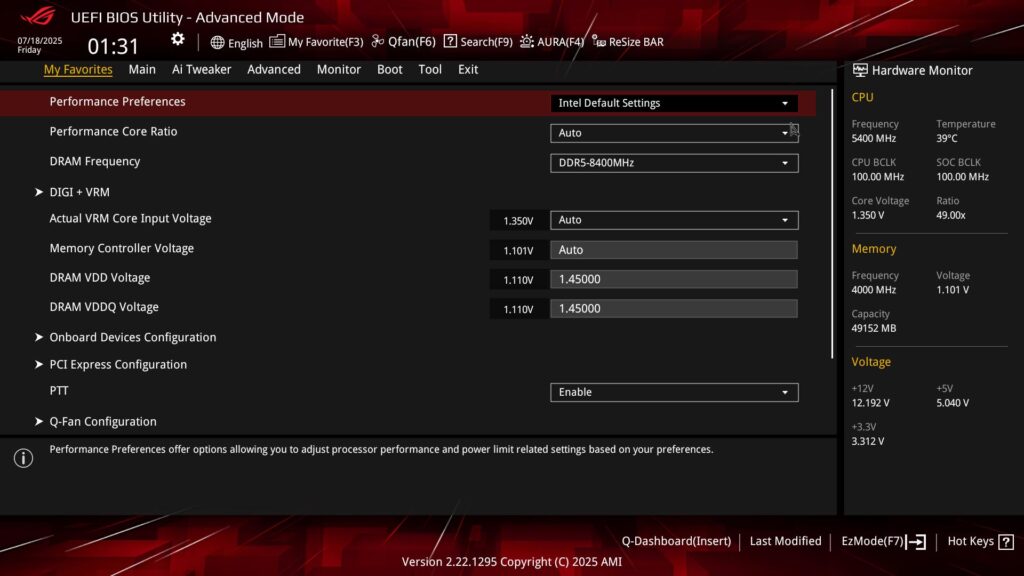Screen dimensions: 1024x576
Task: Open Actual VRM Core Input Voltage dropdown
Action: [x=674, y=220]
